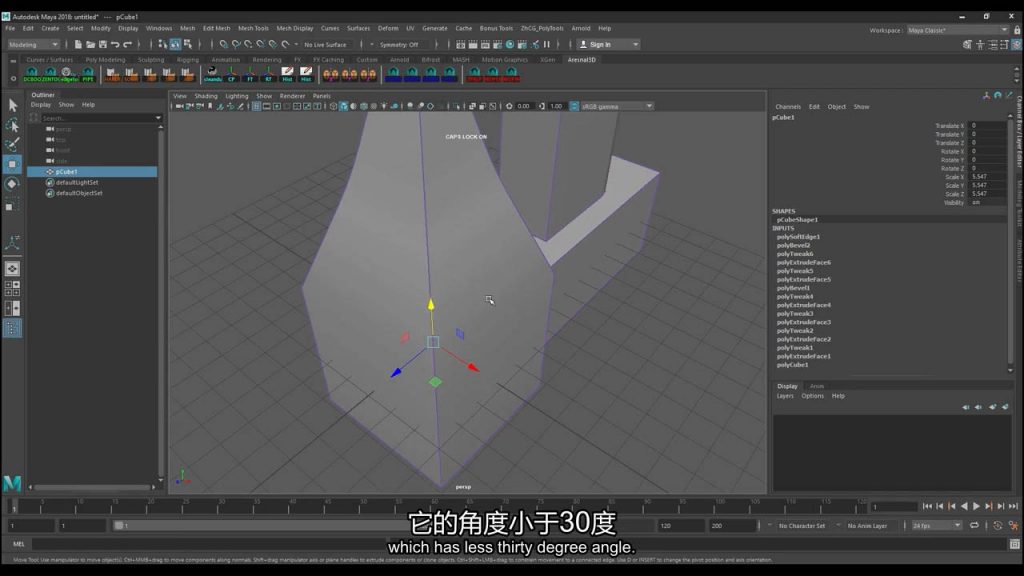Activate the Lasso select tool

click(12, 125)
